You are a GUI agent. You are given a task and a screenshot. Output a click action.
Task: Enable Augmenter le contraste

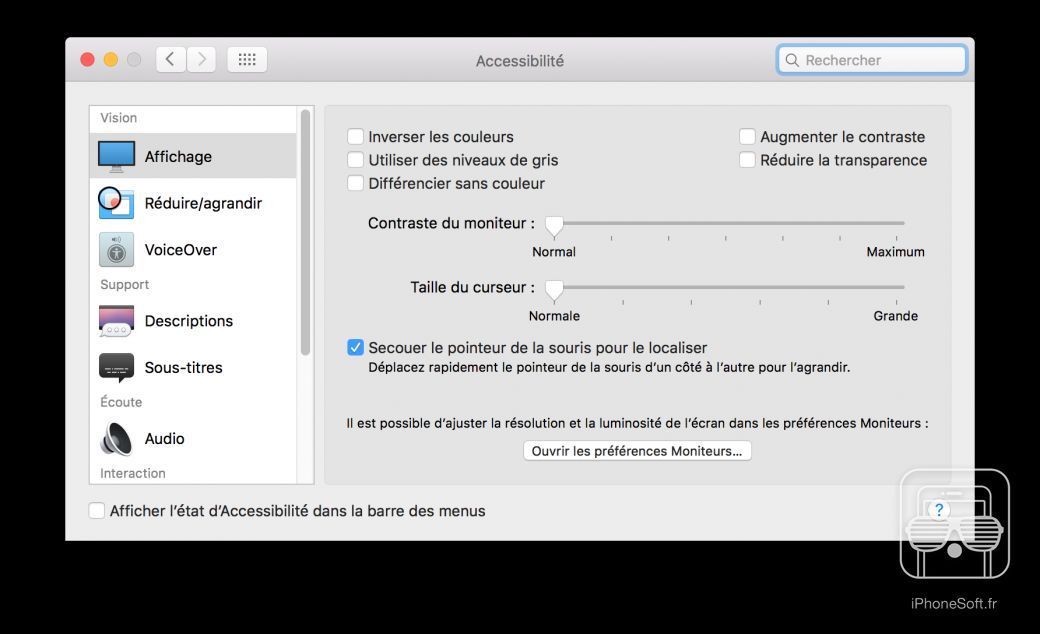[747, 136]
